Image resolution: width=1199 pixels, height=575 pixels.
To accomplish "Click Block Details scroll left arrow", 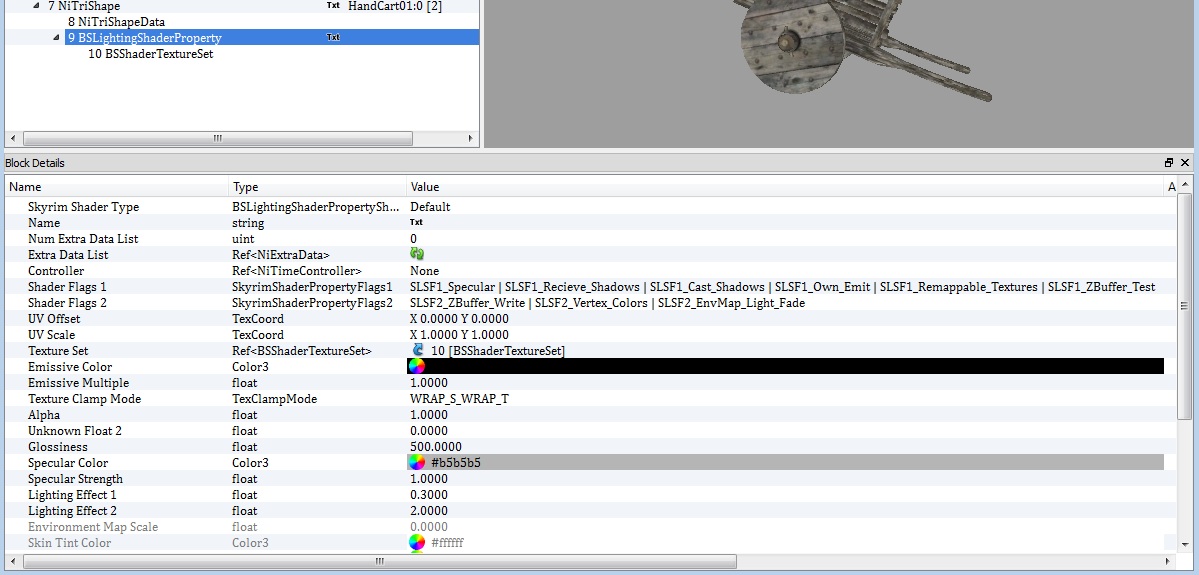I will point(13,562).
